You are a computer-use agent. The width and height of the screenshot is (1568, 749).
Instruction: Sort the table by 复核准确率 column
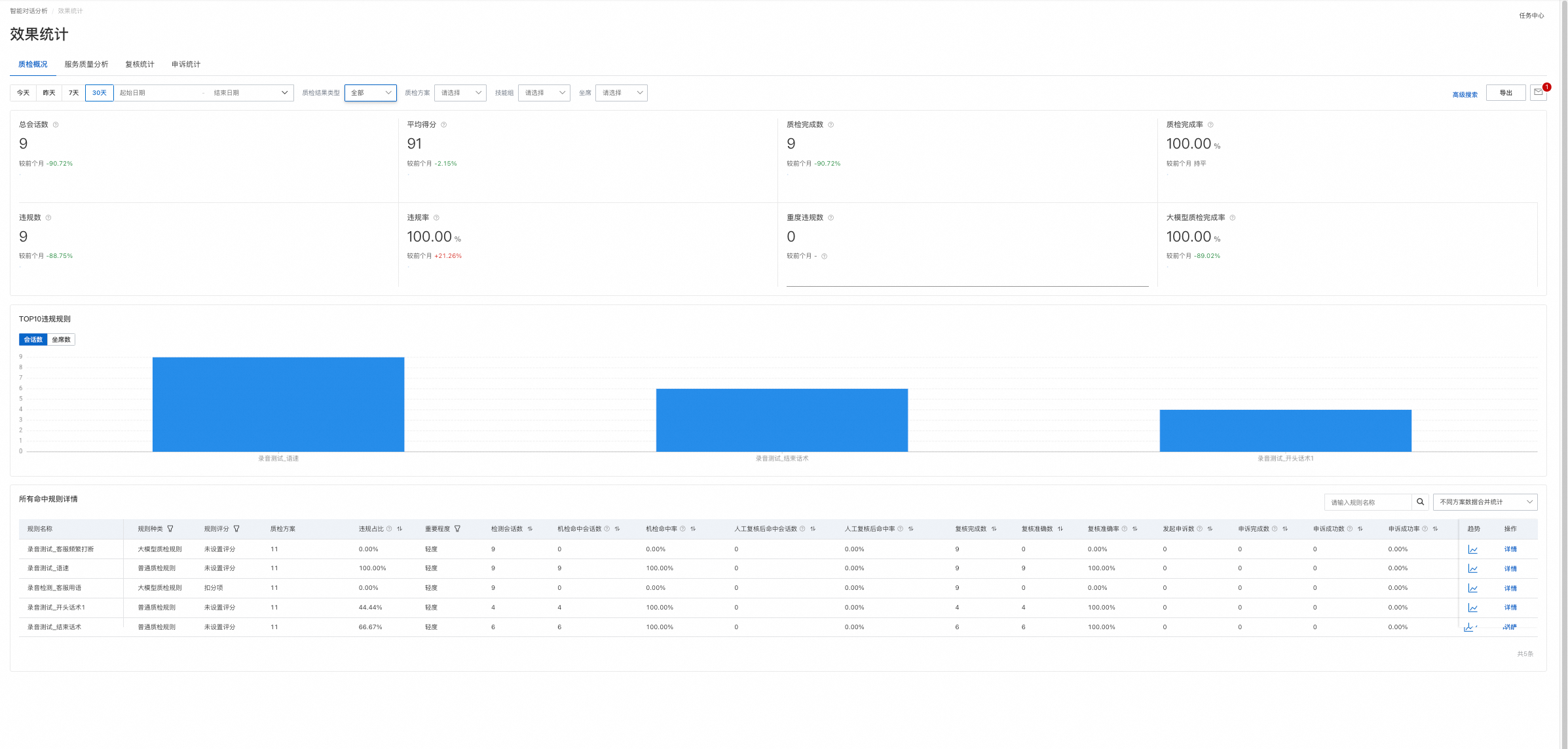1134,529
